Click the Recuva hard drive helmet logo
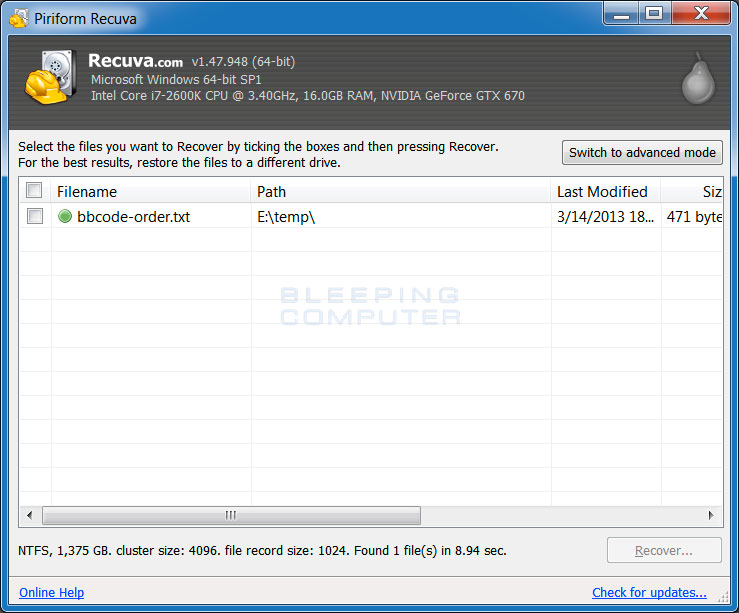 (x=46, y=77)
